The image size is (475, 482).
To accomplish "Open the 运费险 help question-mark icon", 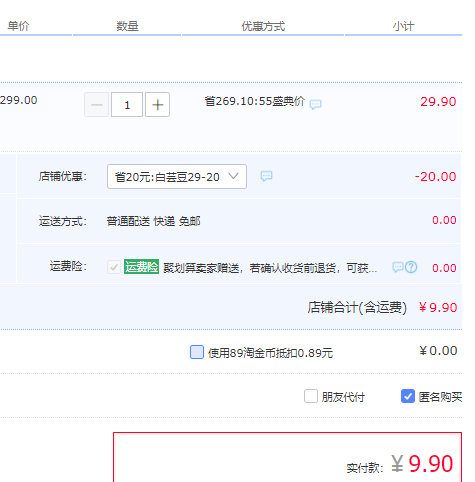I will pyautogui.click(x=411, y=267).
